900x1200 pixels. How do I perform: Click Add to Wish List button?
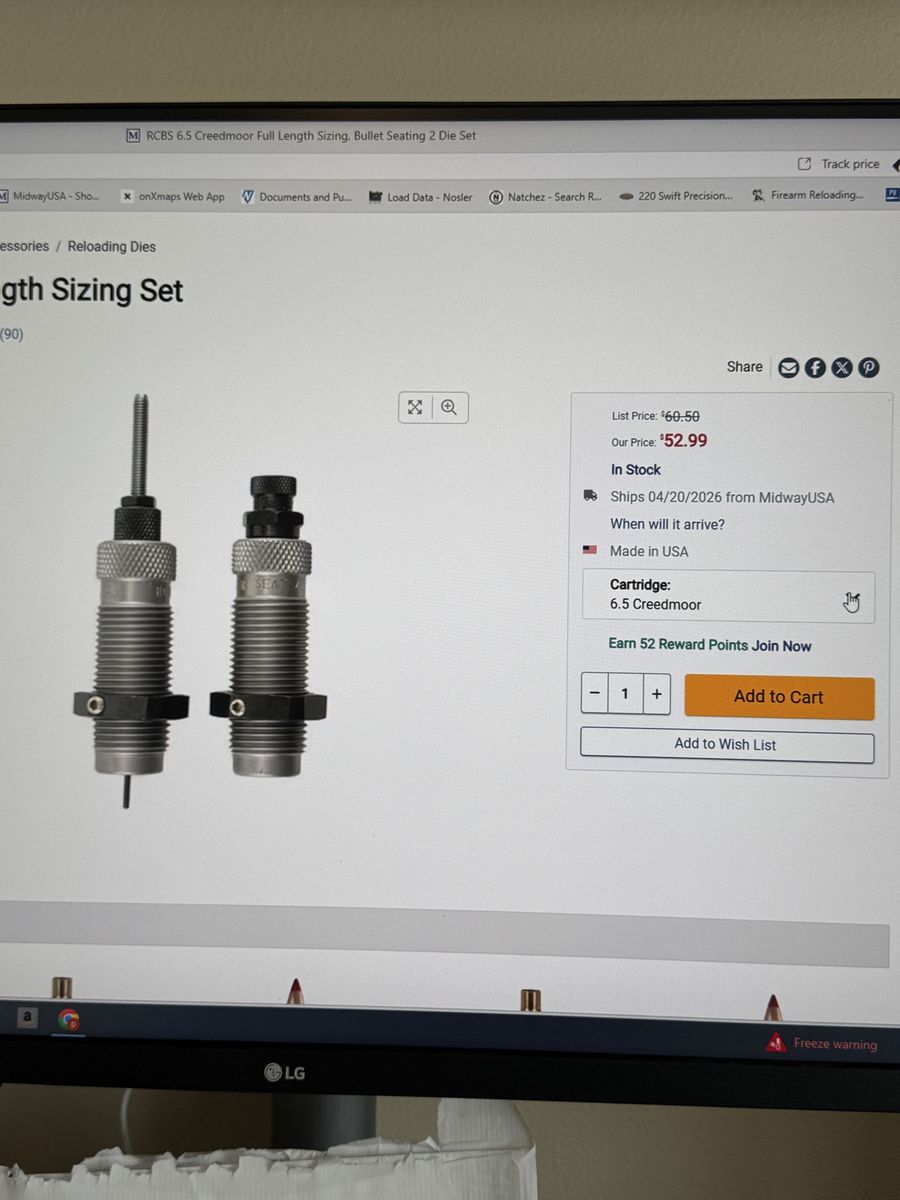click(x=727, y=745)
